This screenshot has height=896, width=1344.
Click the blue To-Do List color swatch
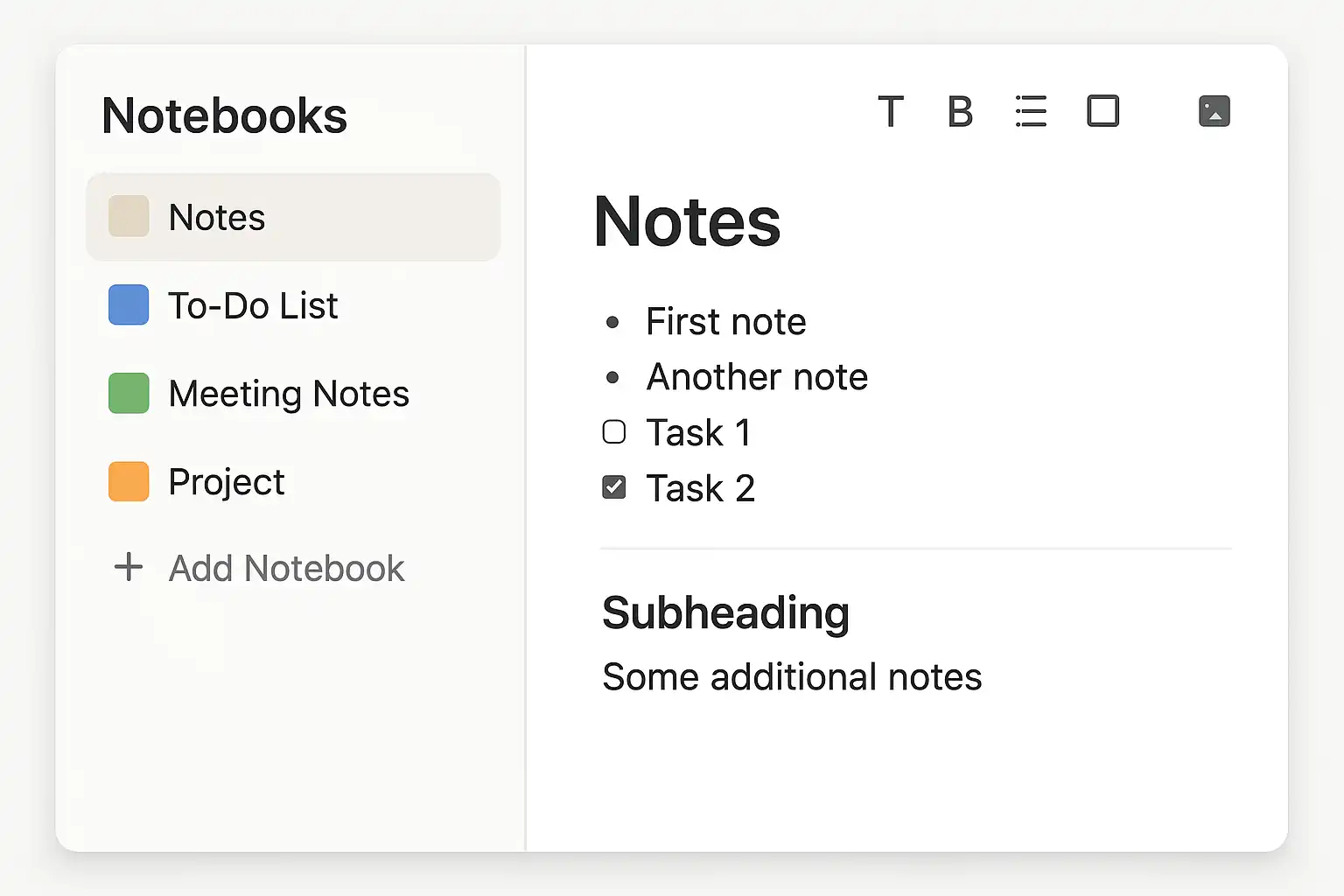(x=129, y=304)
